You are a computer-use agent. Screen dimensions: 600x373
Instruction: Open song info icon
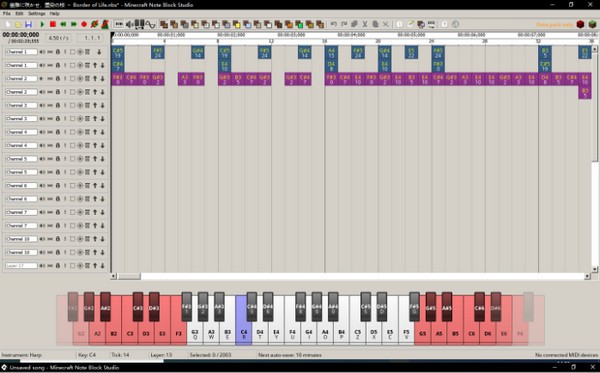[399, 24]
